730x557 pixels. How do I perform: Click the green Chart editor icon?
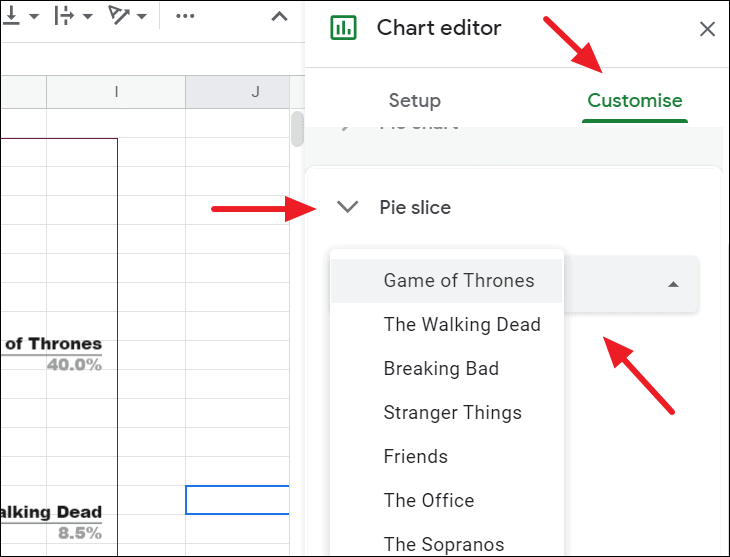point(344,27)
